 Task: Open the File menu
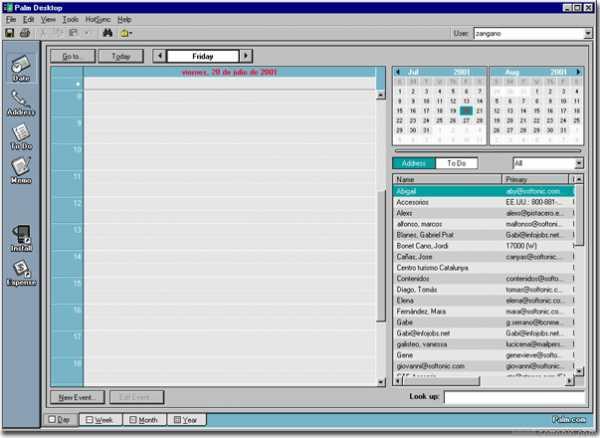11,20
